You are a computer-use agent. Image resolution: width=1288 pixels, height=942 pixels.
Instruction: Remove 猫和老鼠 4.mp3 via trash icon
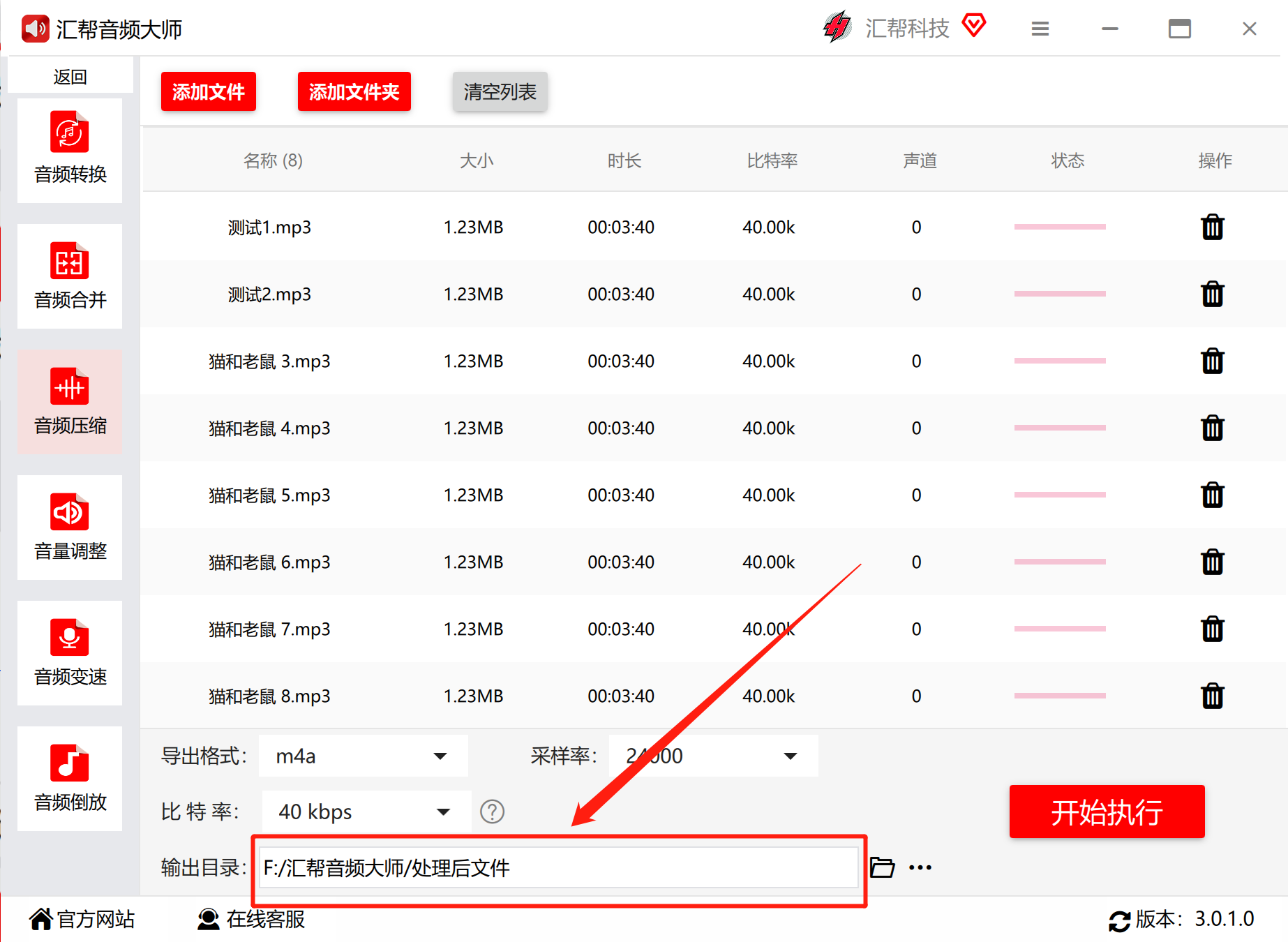1213,428
